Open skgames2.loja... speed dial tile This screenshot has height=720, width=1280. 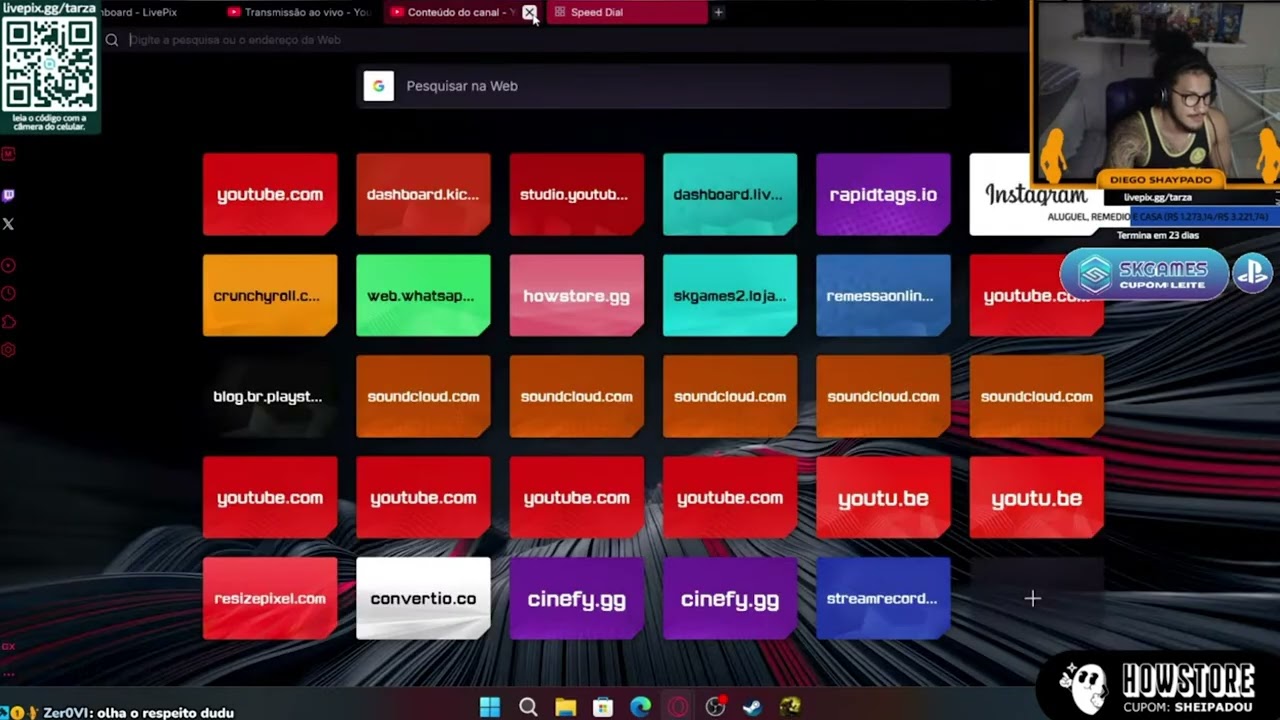(730, 295)
